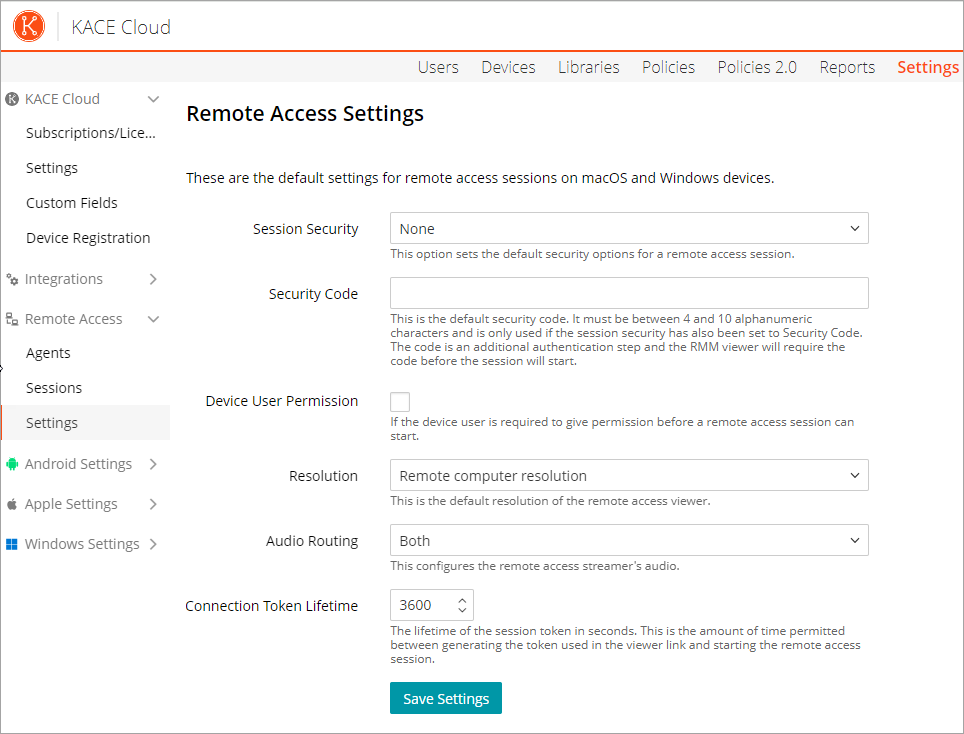964x734 pixels.
Task: Click into the Security Code field
Action: coord(628,294)
